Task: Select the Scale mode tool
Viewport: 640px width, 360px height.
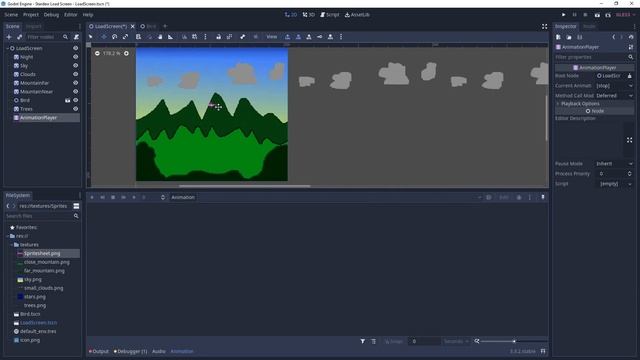Action: [125, 37]
